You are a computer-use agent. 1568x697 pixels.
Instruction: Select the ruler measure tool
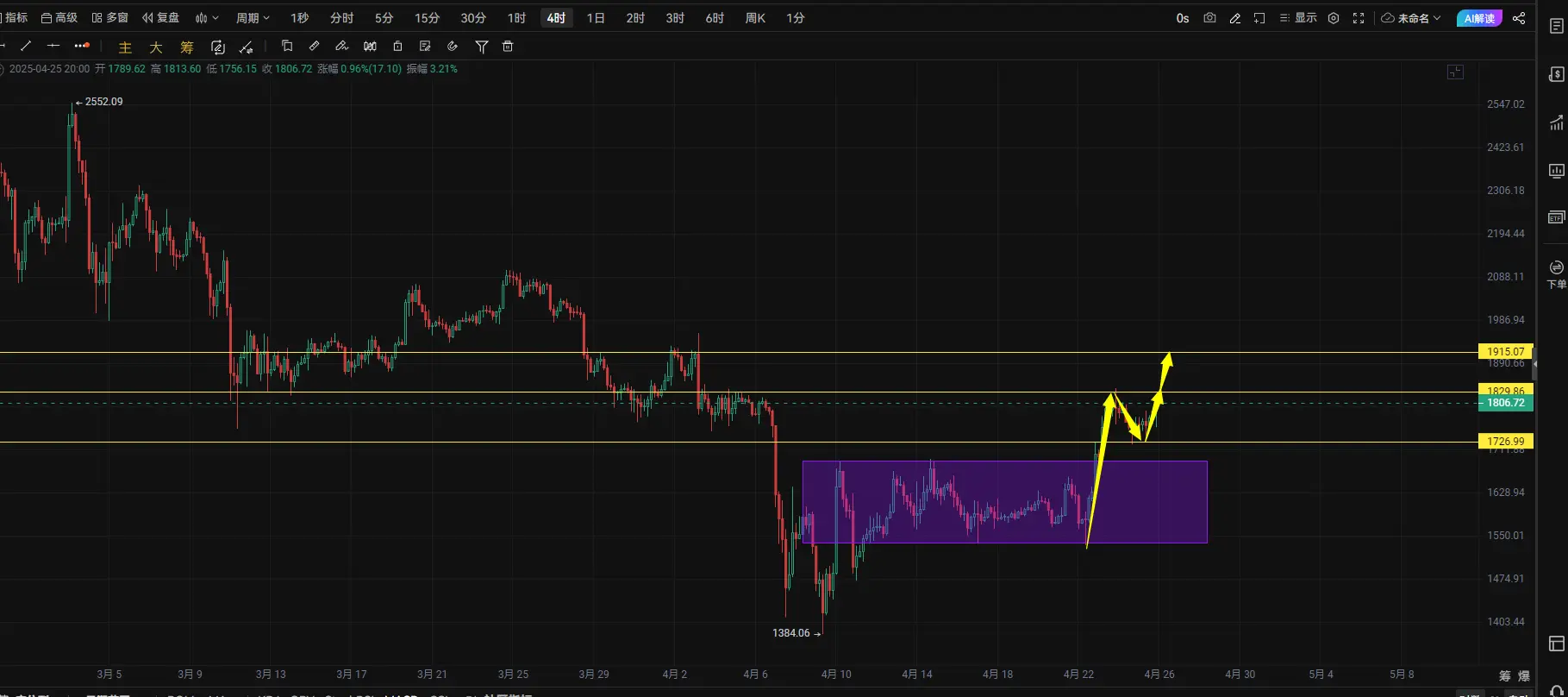pos(315,46)
